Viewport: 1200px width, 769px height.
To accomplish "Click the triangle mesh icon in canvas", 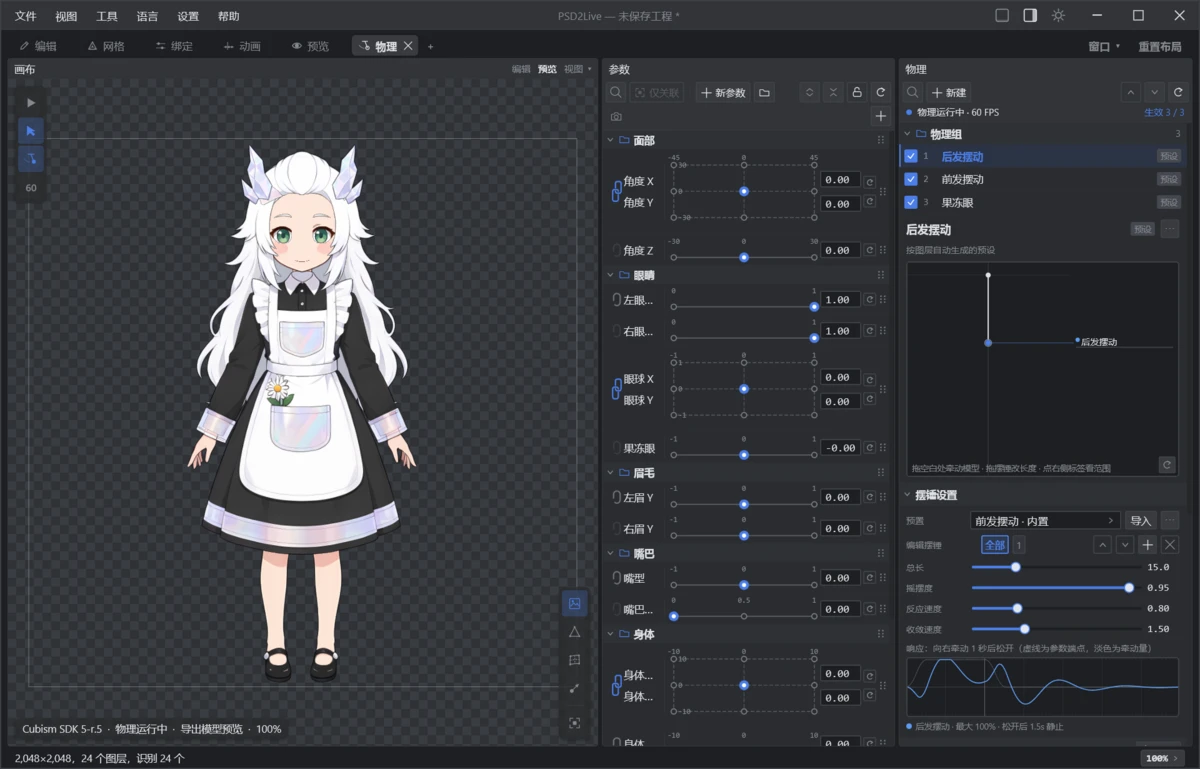I will coord(574,632).
